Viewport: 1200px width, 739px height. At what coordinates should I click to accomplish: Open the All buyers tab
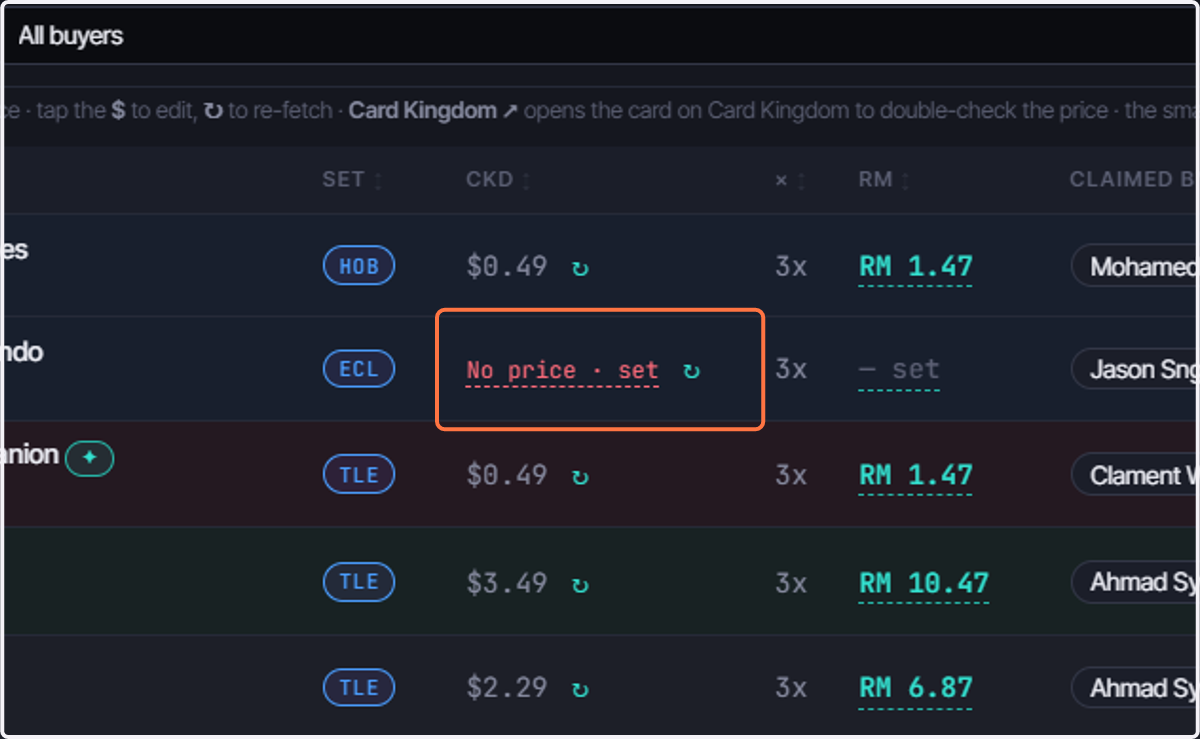70,36
